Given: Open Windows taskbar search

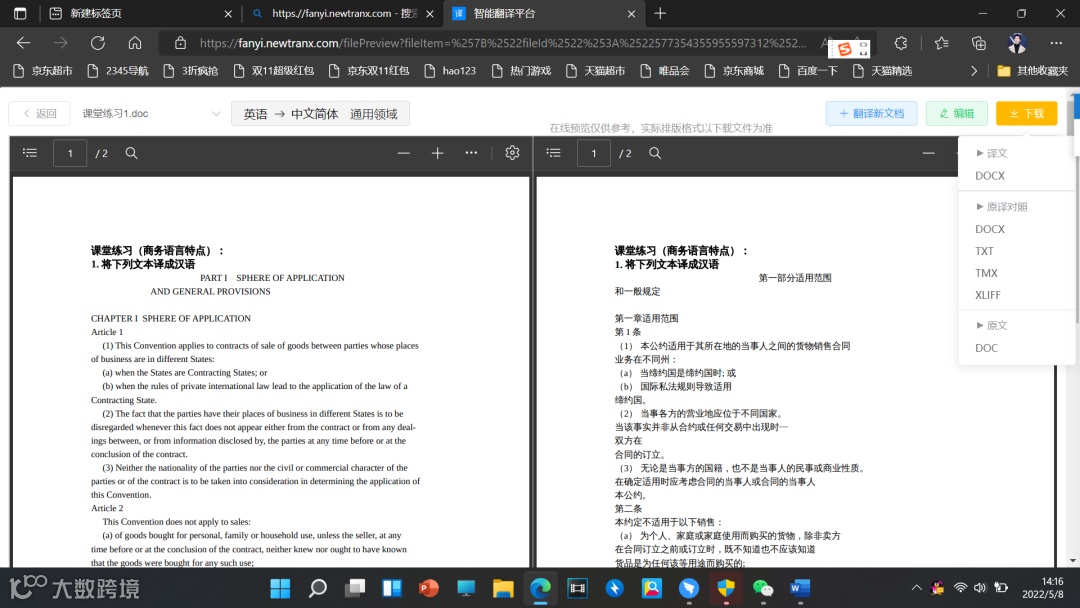Looking at the screenshot, I should point(318,588).
